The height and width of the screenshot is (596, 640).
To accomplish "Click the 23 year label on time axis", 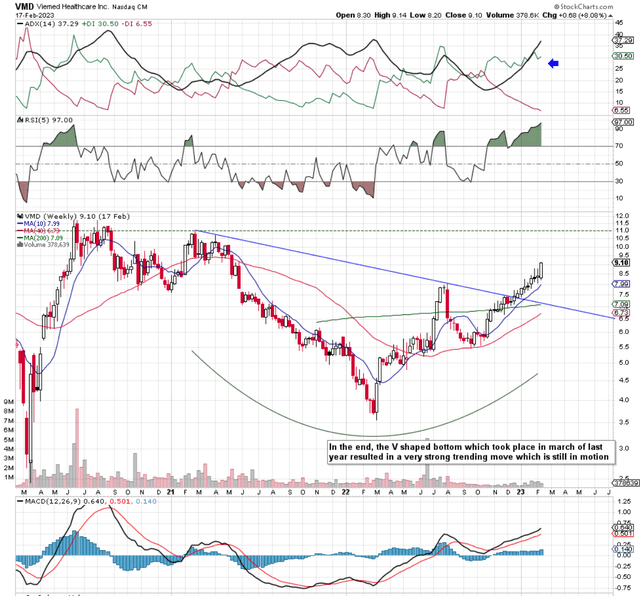I will [520, 492].
